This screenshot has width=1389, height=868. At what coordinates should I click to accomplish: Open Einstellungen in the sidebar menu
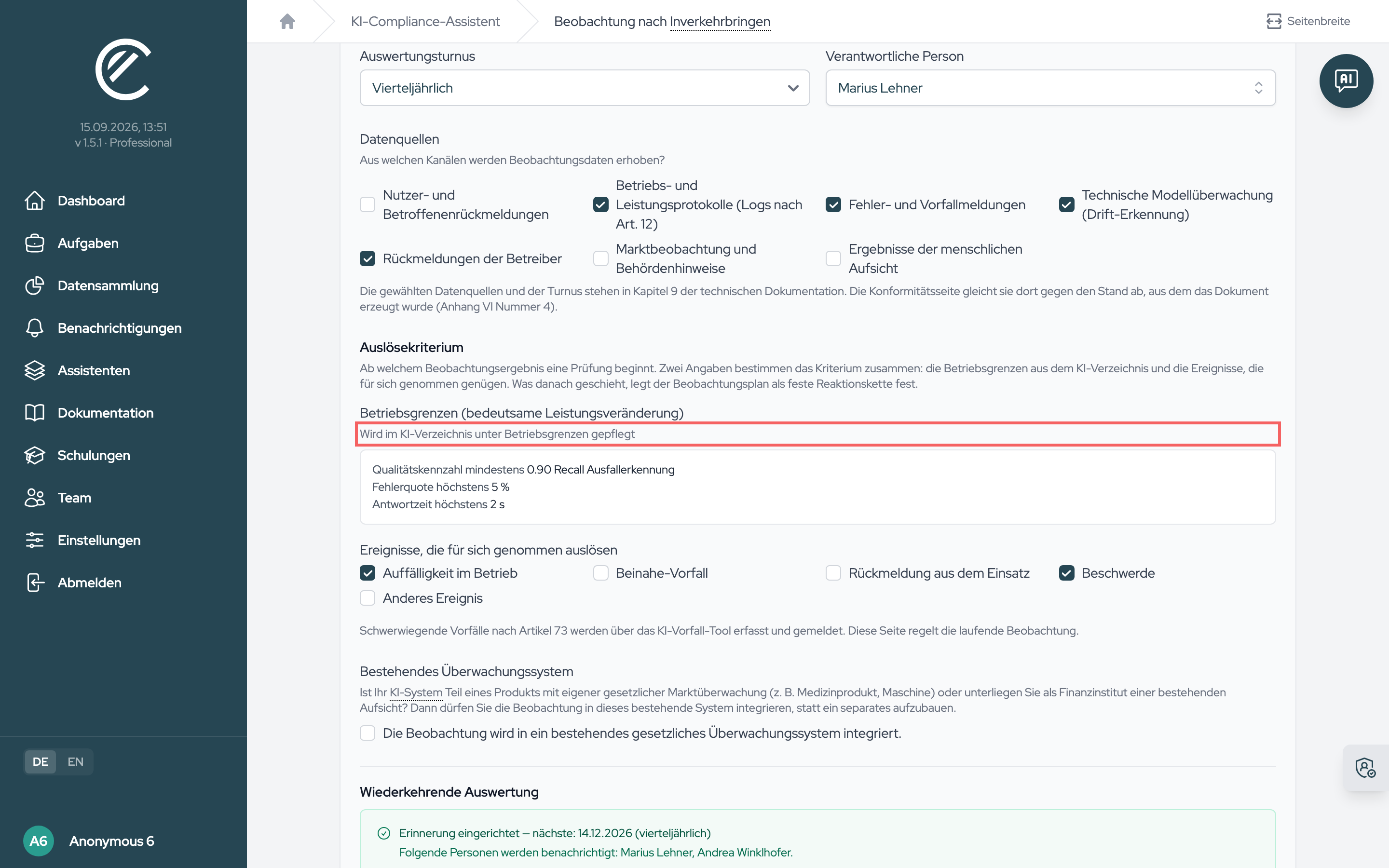pyautogui.click(x=99, y=540)
